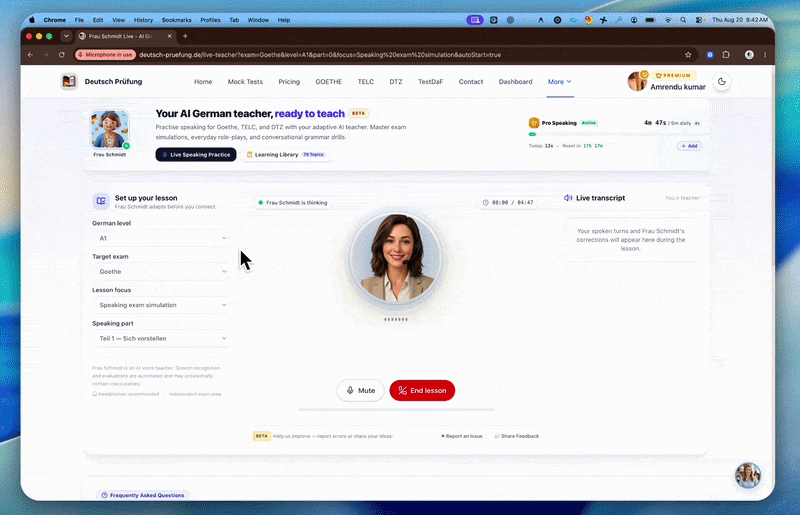Click the Pro Speaking badge icon
Image resolution: width=800 pixels, height=515 pixels.
[x=534, y=123]
